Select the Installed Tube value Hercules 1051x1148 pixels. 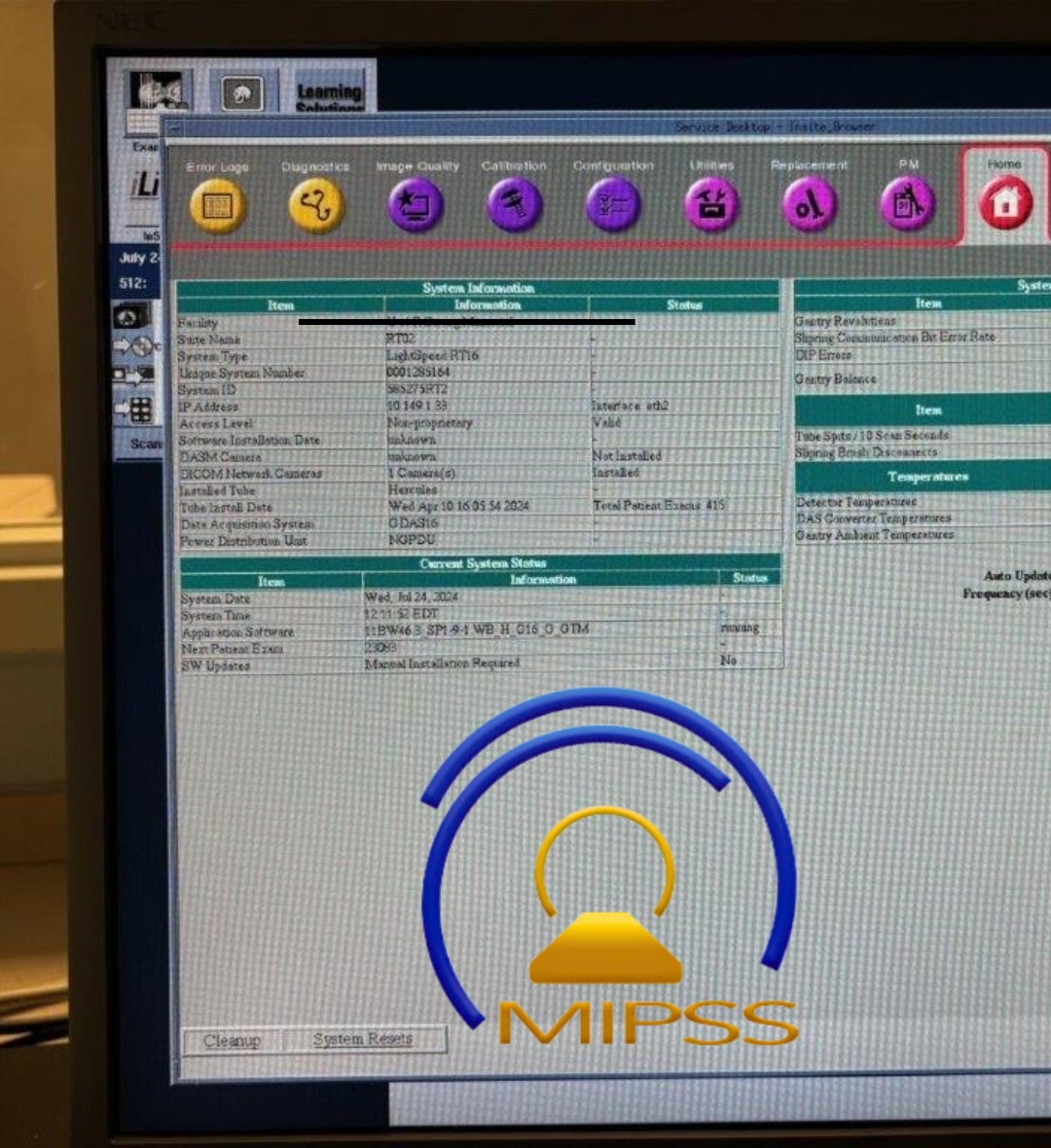[x=413, y=489]
